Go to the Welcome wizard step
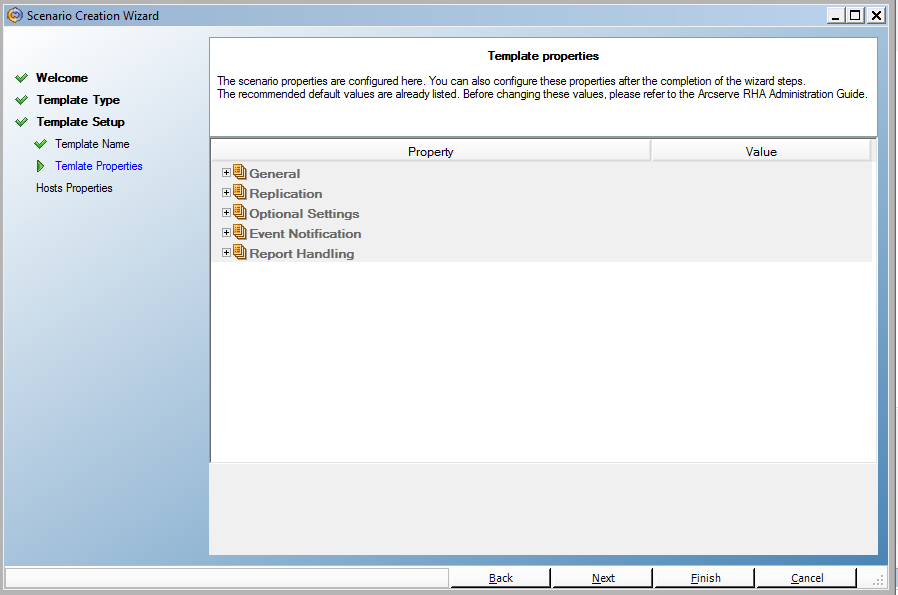The image size is (898, 595). coord(62,78)
